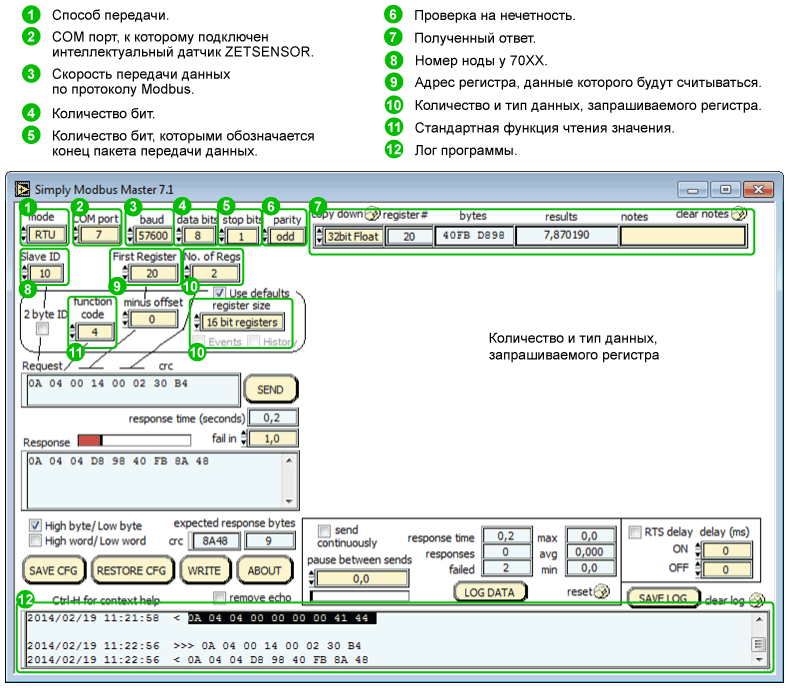Click the bytes value 40FB D898
Viewport: 788px width, 688px height.
(473, 235)
